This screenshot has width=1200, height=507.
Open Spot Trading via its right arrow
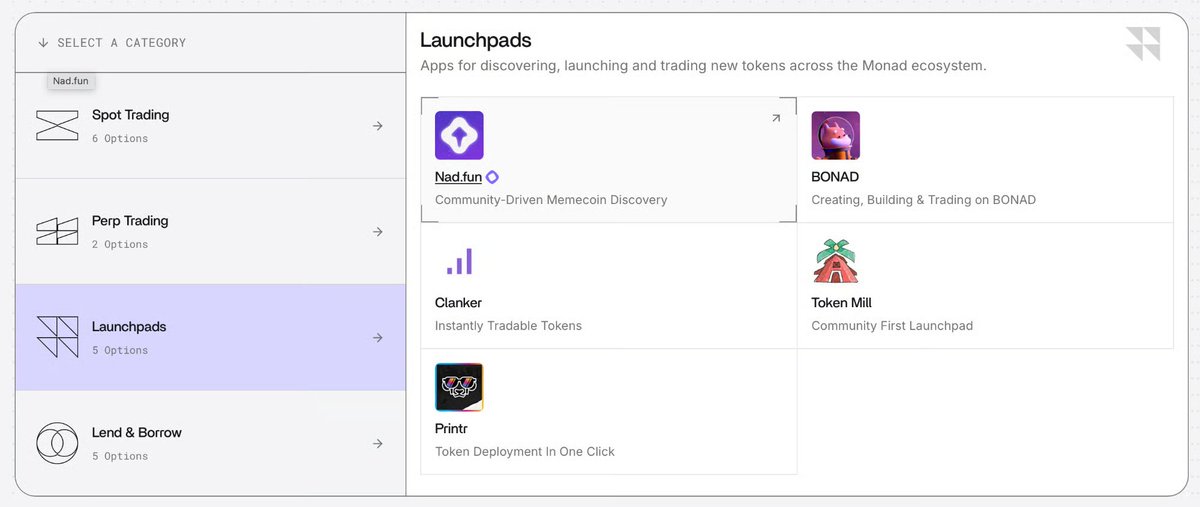[x=377, y=126]
